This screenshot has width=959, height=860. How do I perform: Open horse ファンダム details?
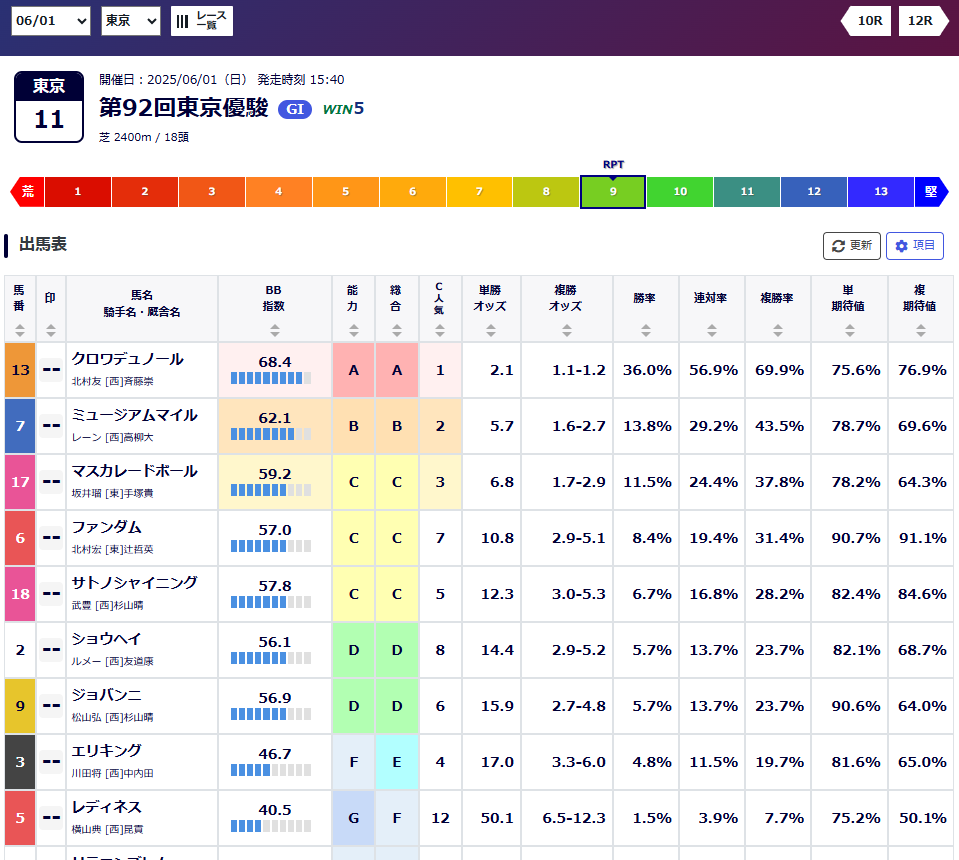106,527
